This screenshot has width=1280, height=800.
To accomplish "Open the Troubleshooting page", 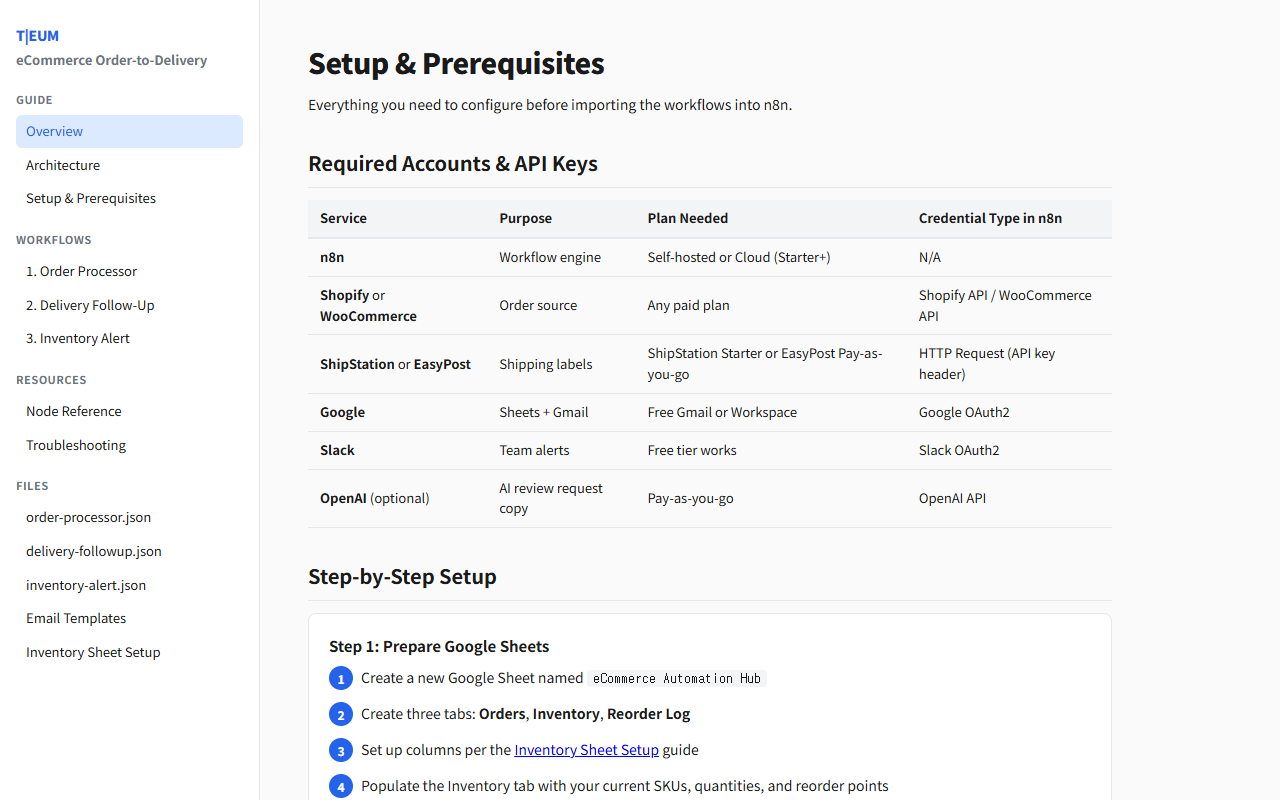I will point(76,445).
